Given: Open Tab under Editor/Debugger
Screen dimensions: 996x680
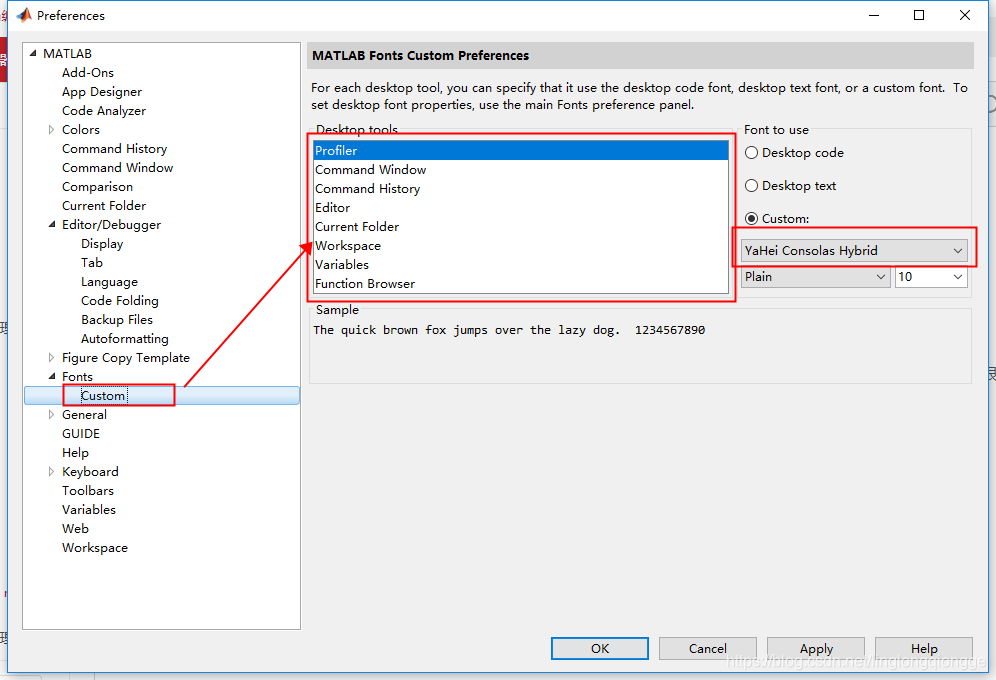Looking at the screenshot, I should point(91,263).
